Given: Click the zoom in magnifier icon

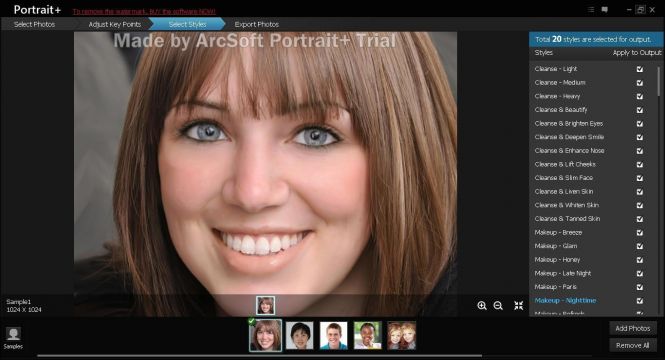Looking at the screenshot, I should pos(482,305).
